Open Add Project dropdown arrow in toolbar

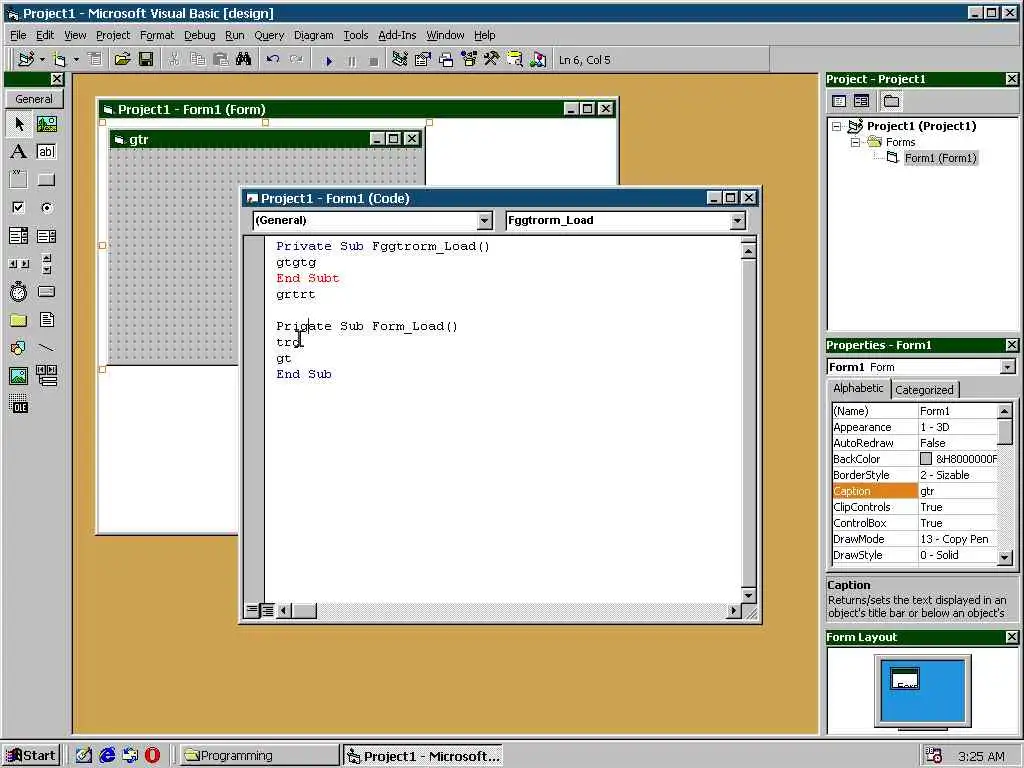click(x=42, y=60)
